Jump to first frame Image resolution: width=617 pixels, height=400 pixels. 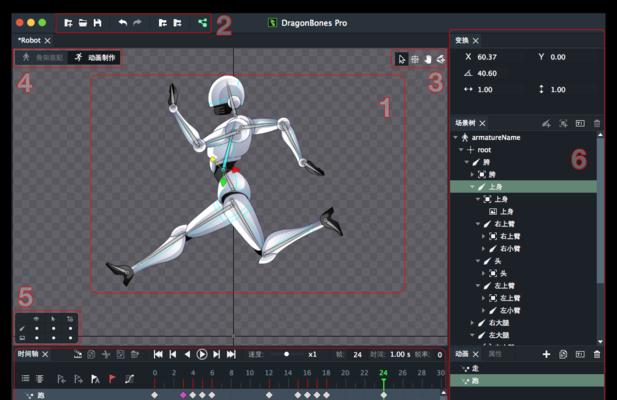pyautogui.click(x=158, y=354)
